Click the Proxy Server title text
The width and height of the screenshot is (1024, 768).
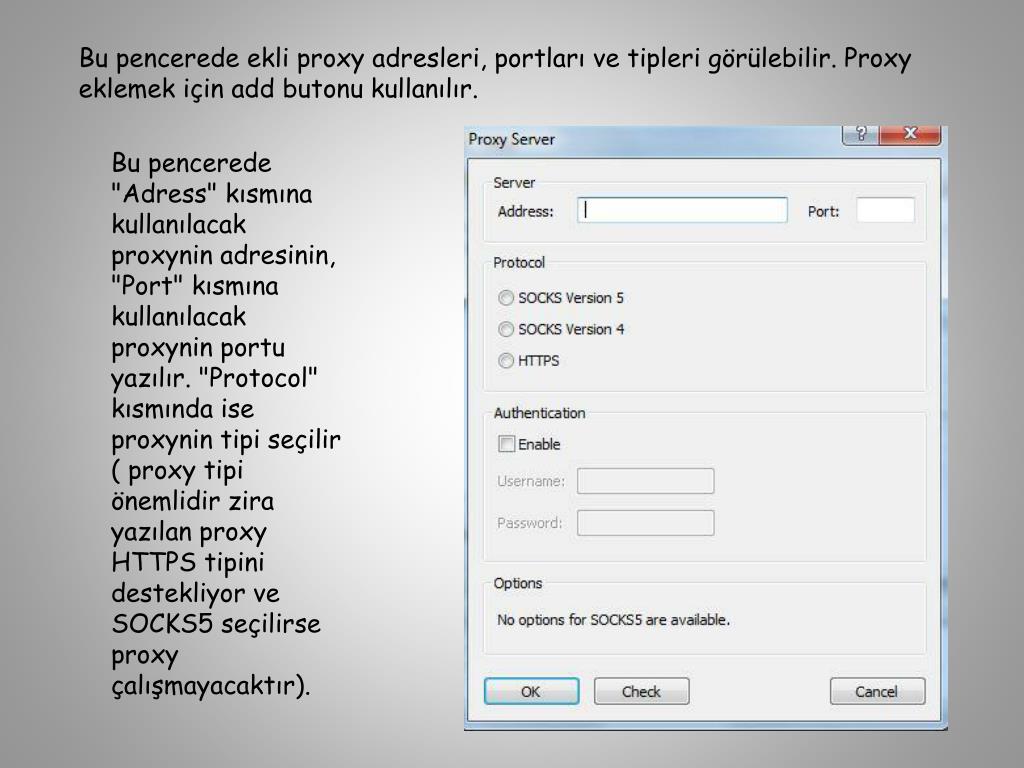click(x=511, y=140)
